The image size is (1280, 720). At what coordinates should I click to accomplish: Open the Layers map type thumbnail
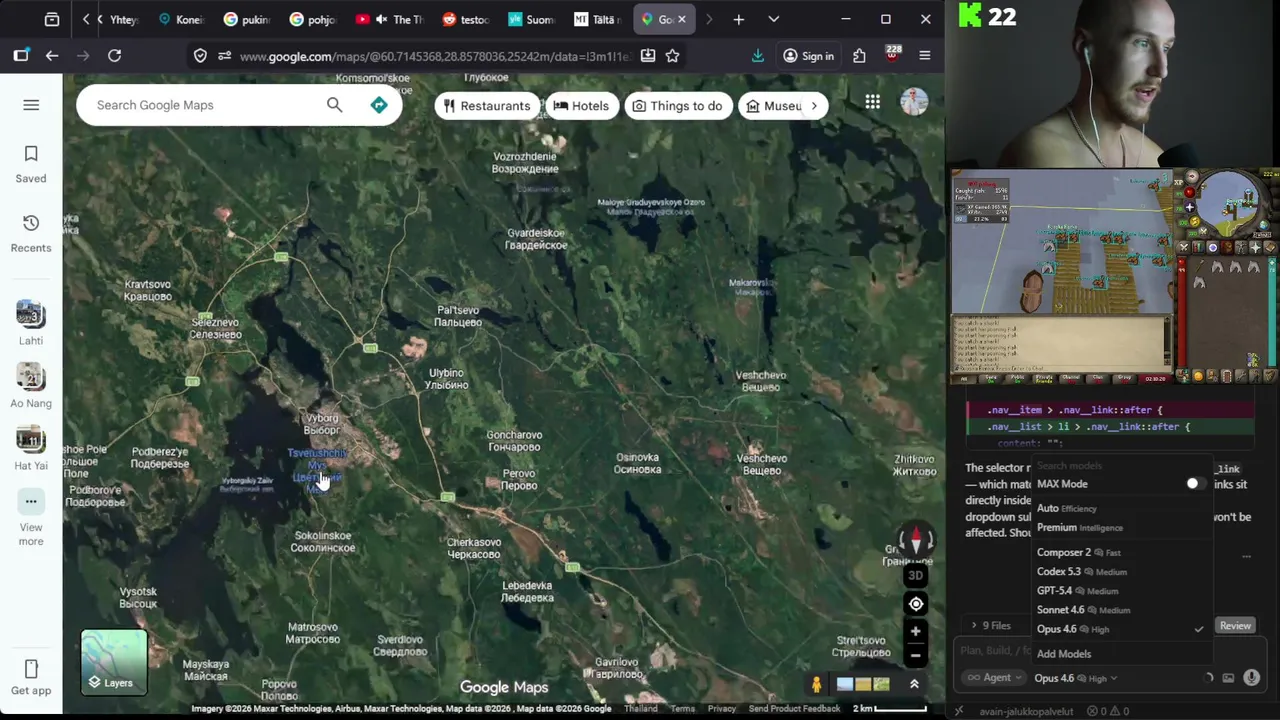tap(114, 662)
